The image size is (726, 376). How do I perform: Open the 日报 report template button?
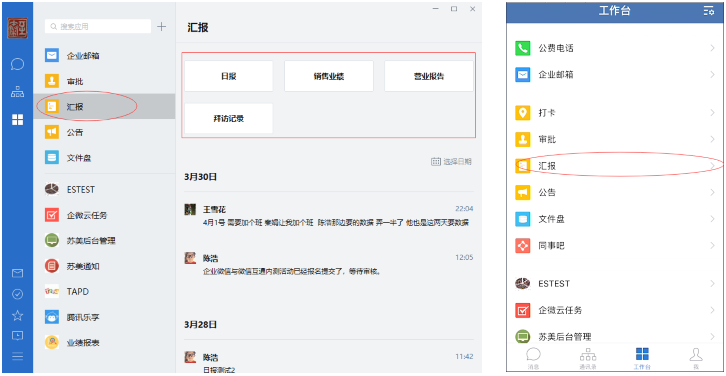pos(229,76)
